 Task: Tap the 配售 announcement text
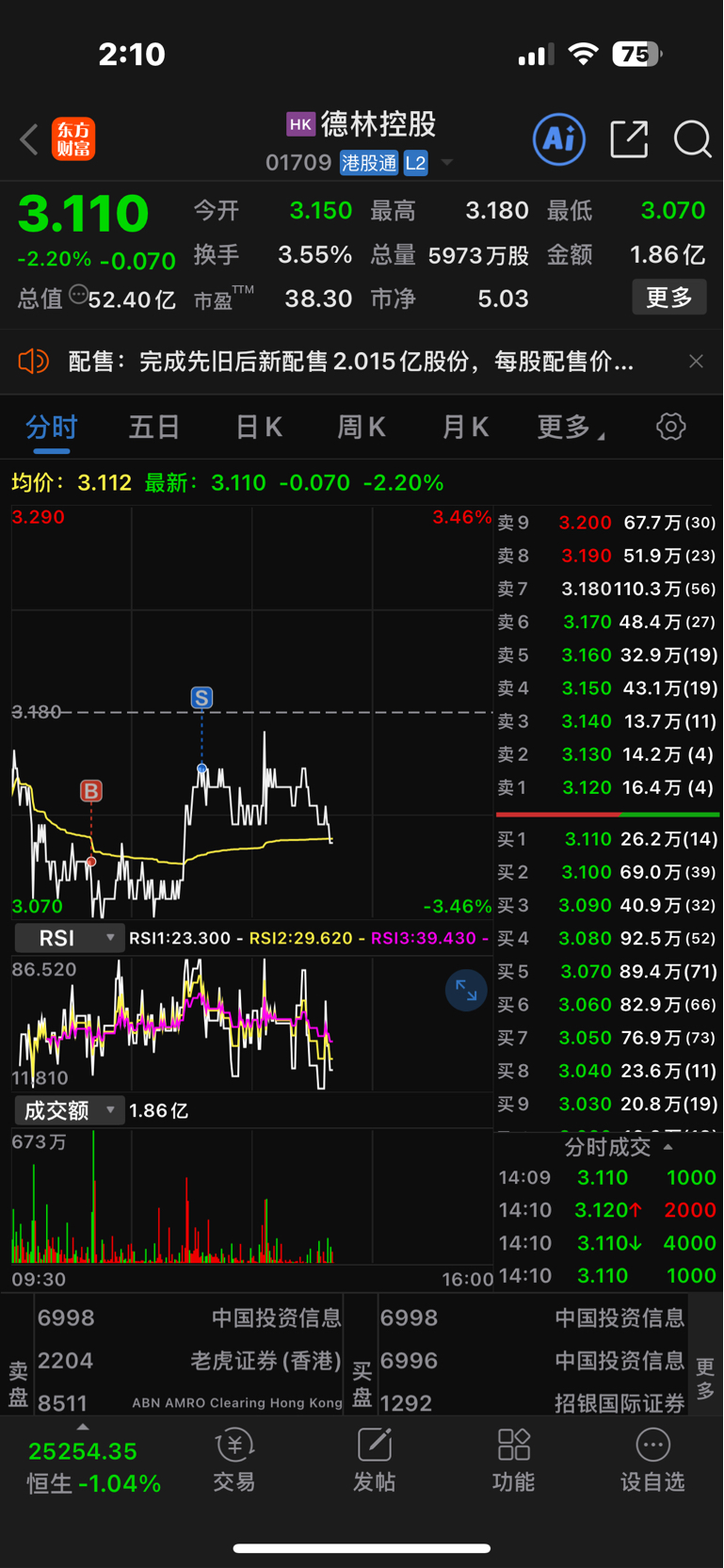[x=351, y=361]
